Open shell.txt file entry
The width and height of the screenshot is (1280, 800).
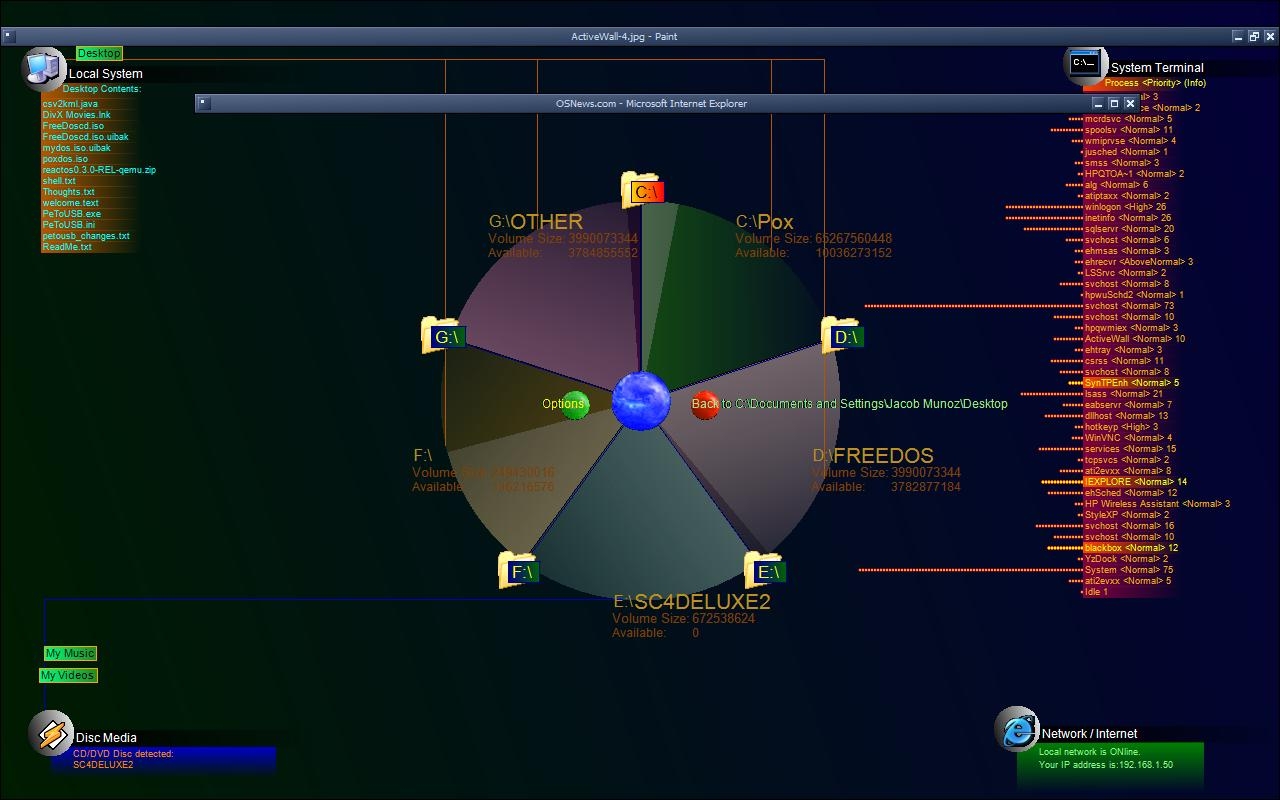coord(59,181)
